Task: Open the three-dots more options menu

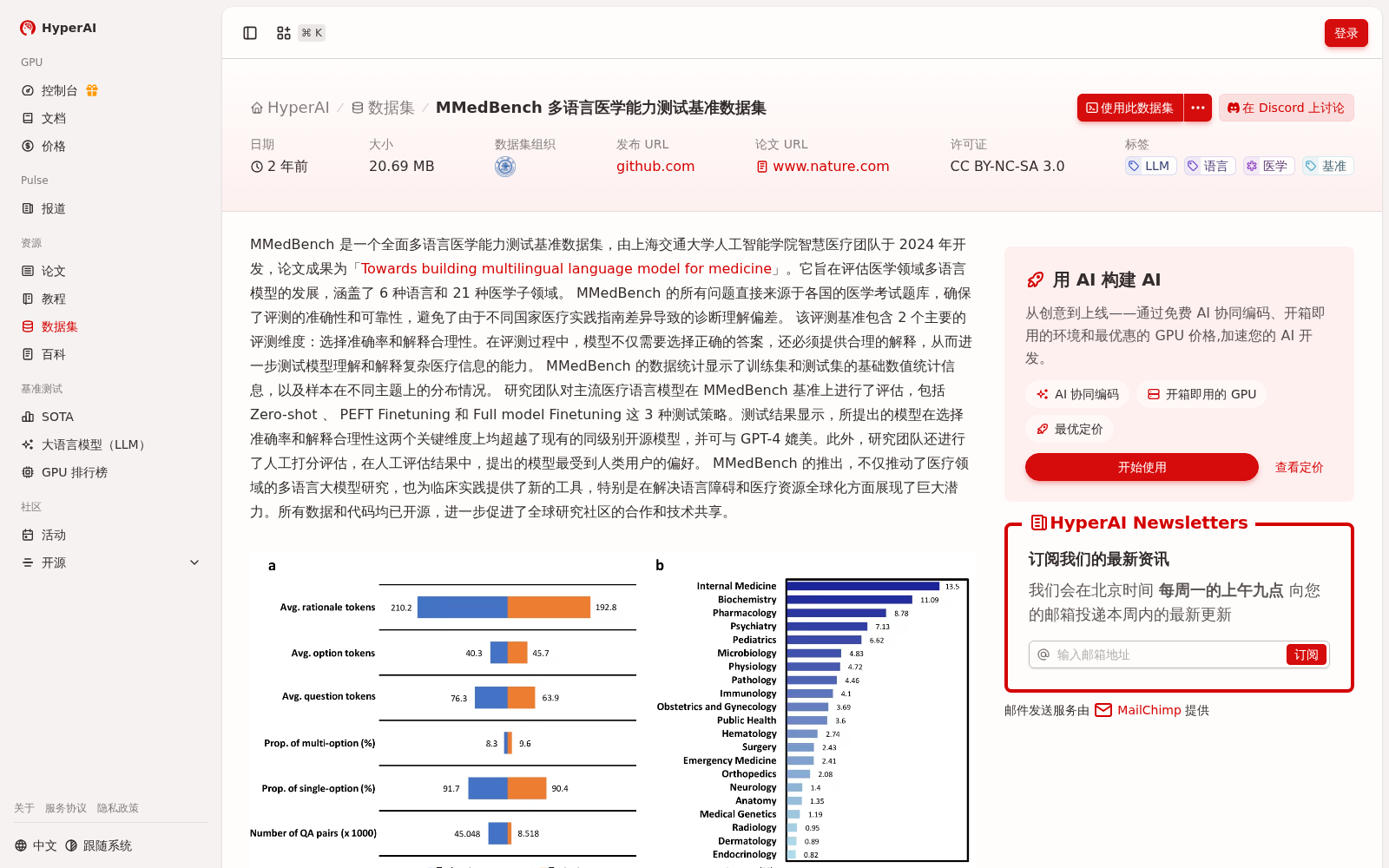Action: pos(1198,108)
